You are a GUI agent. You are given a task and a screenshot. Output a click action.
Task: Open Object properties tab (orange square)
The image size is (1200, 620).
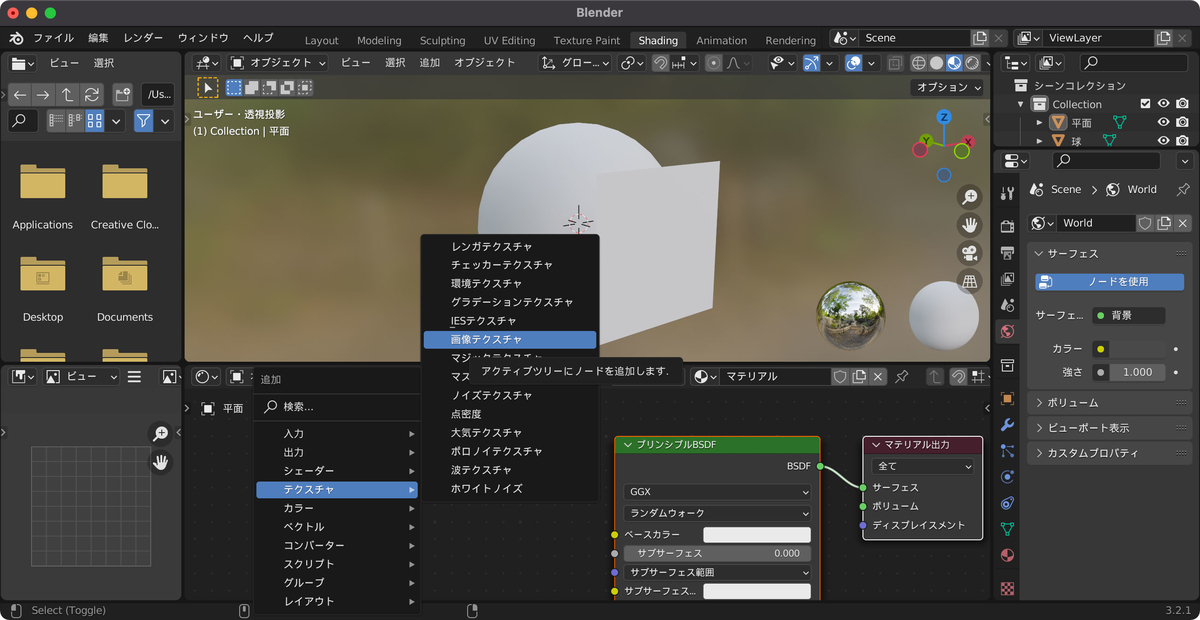coord(1007,398)
